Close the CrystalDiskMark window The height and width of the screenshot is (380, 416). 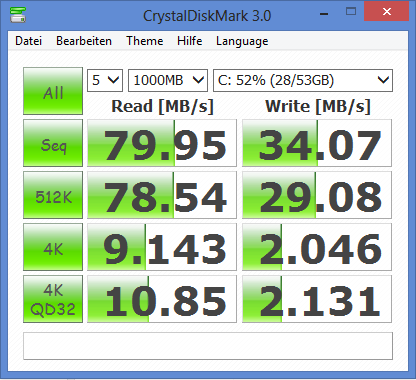pyautogui.click(x=387, y=11)
